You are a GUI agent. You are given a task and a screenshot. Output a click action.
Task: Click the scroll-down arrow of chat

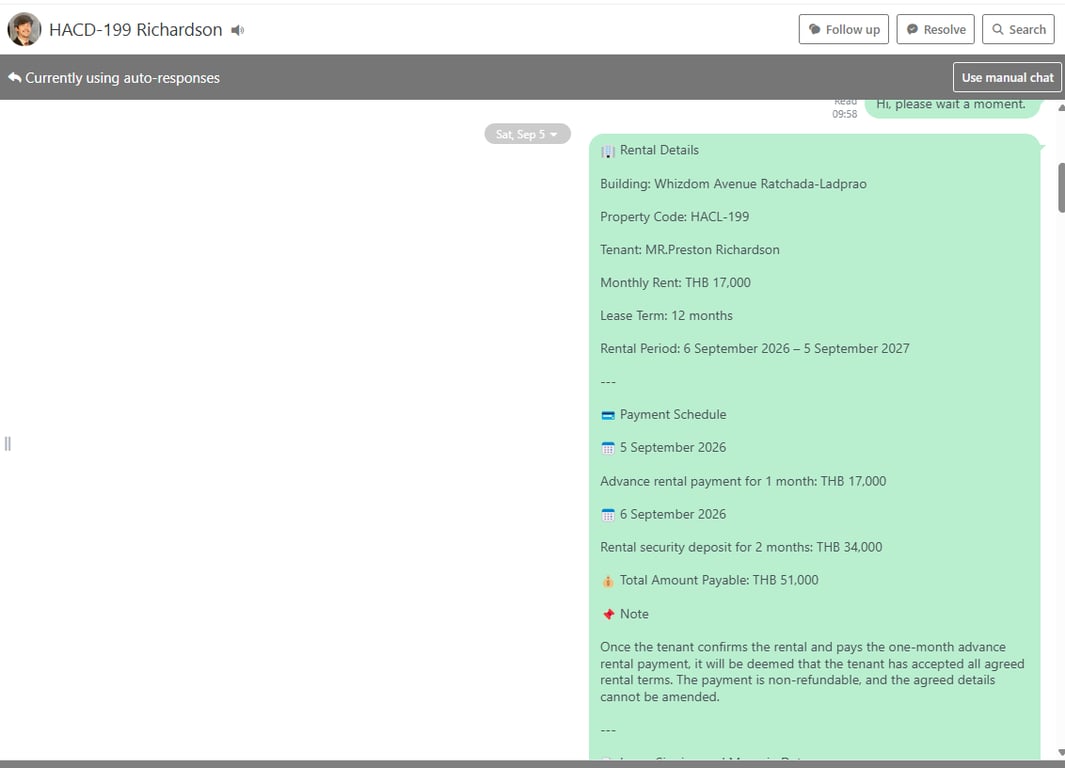1061,752
